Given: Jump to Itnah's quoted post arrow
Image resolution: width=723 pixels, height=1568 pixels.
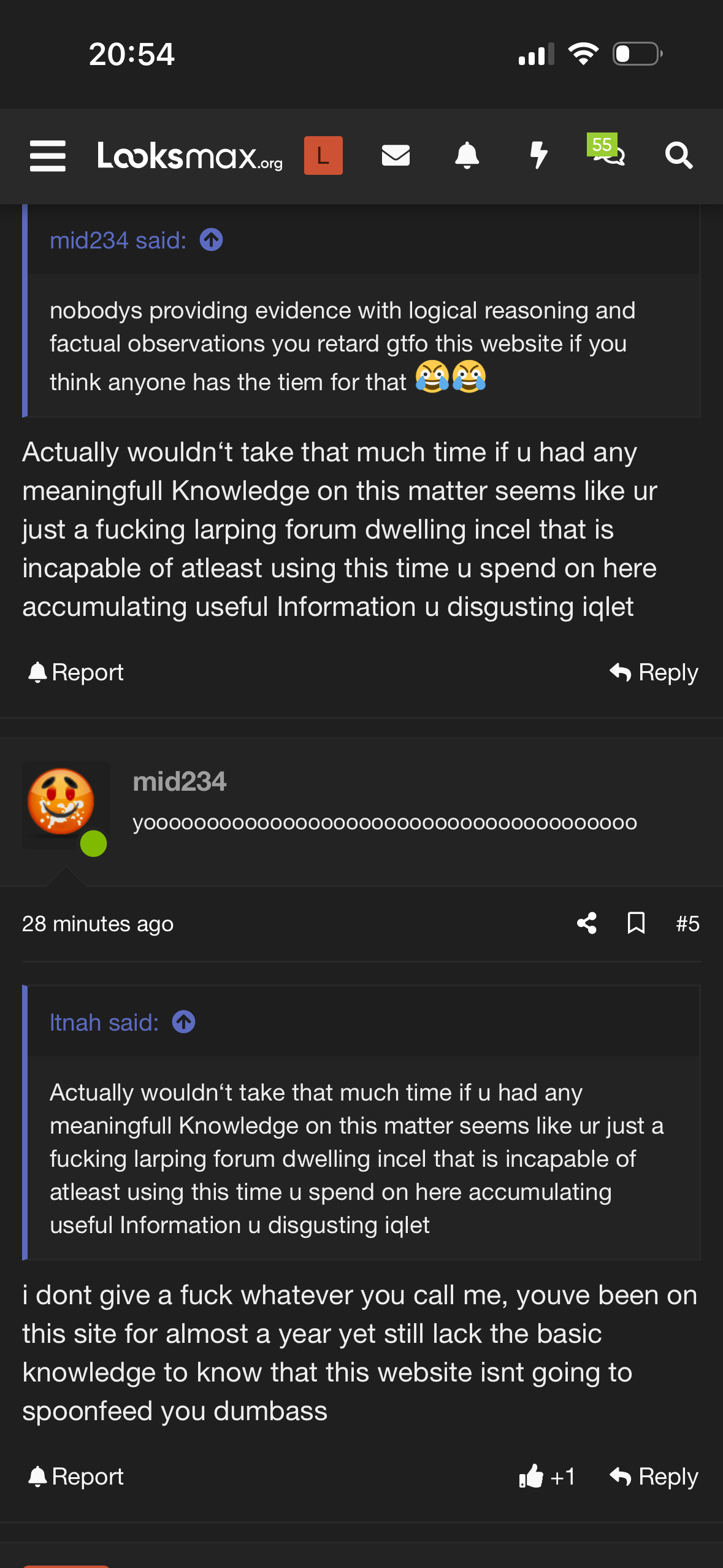Looking at the screenshot, I should click(183, 1022).
